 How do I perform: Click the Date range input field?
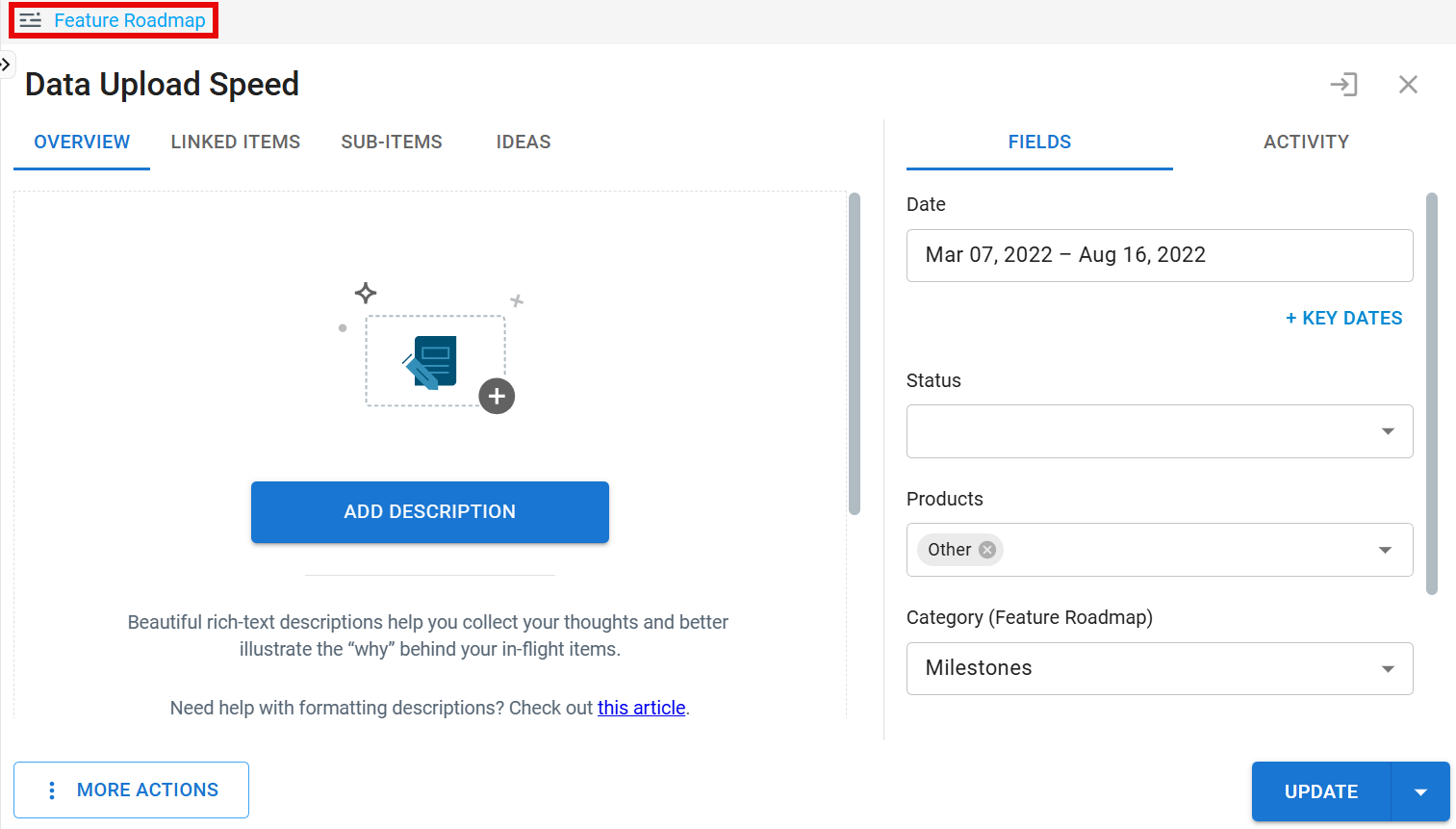(x=1159, y=255)
